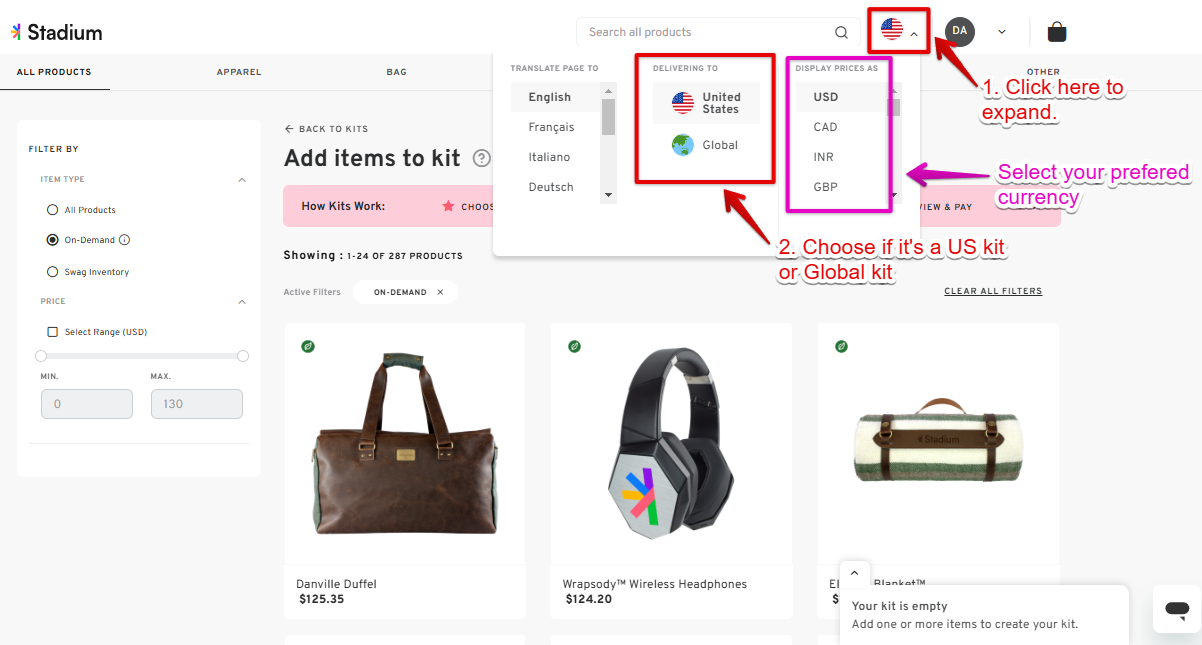Open the chat support widget
The height and width of the screenshot is (645, 1202).
(1177, 609)
